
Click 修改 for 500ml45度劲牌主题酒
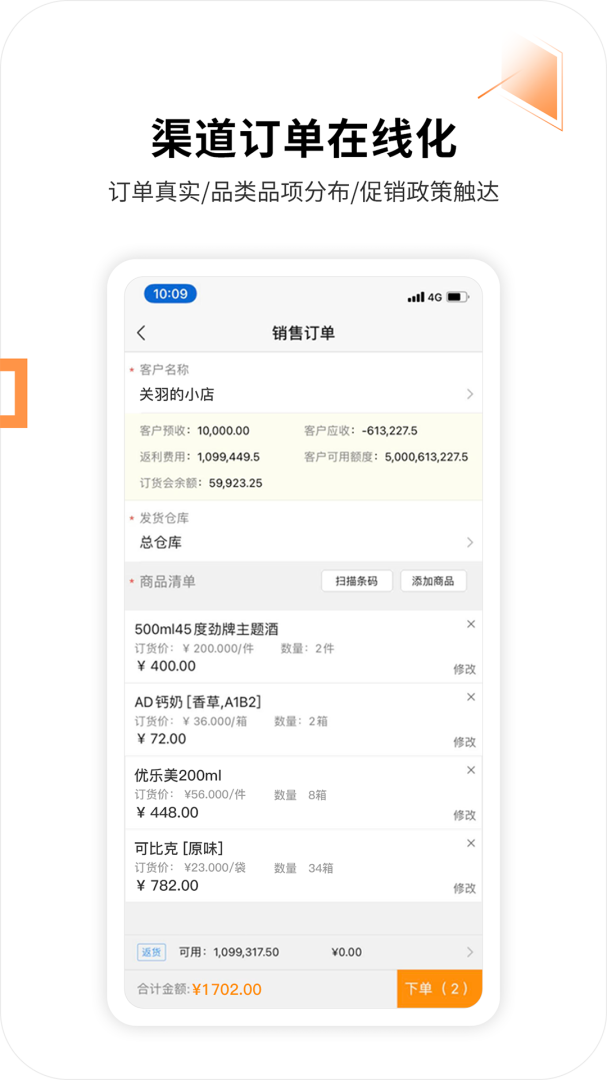click(x=464, y=669)
